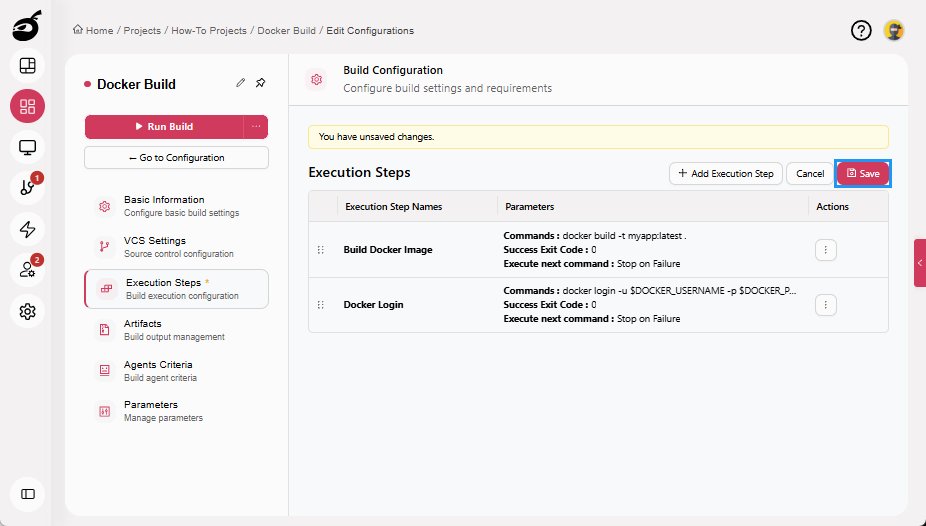Select the projects grid icon in sidebar

[x=27, y=106]
